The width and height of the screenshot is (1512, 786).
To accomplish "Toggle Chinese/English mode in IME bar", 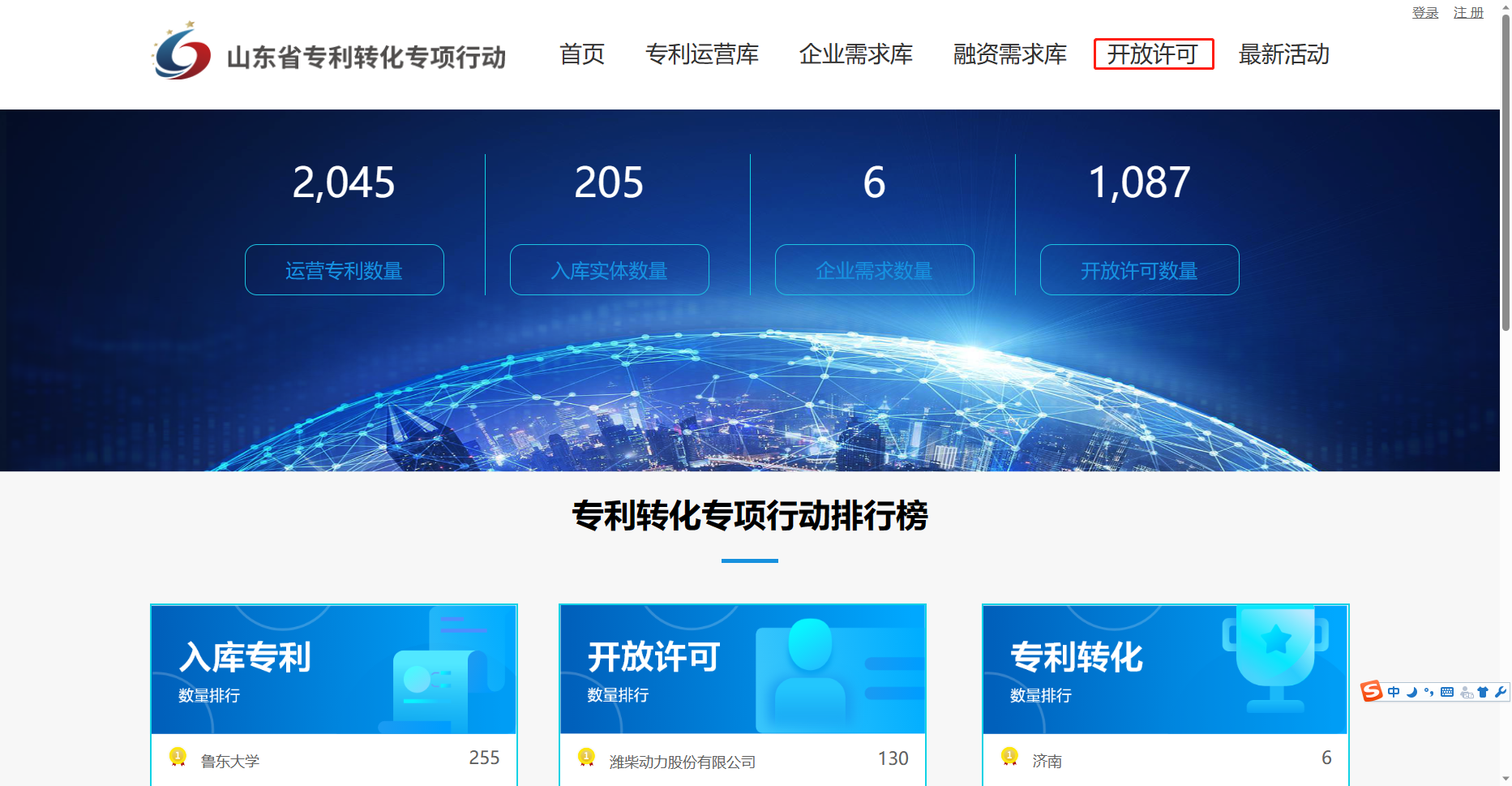I will pos(1394,692).
